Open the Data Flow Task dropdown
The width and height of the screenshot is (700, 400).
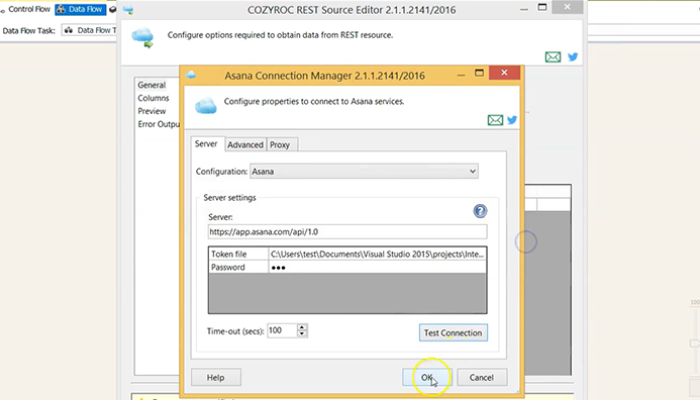89,30
